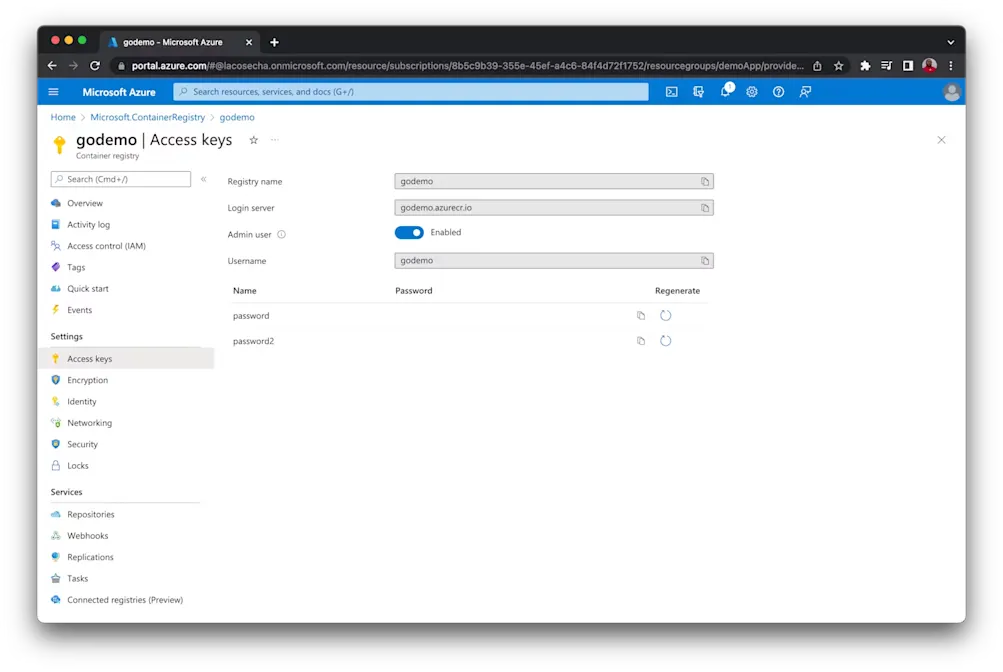
Task: Copy the Login server value
Action: 707,208
